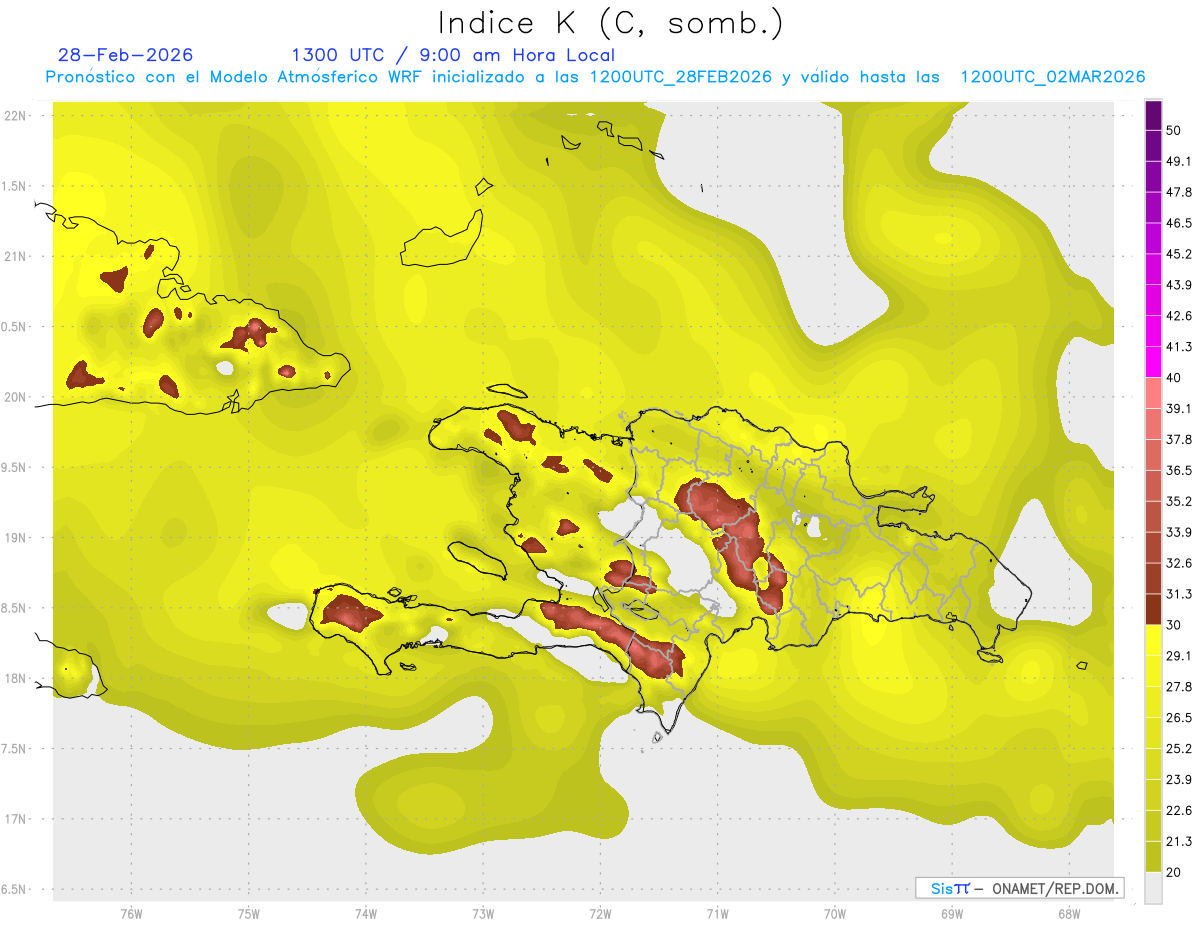
Task: Select the "75W" longitude label
Action: (x=248, y=913)
